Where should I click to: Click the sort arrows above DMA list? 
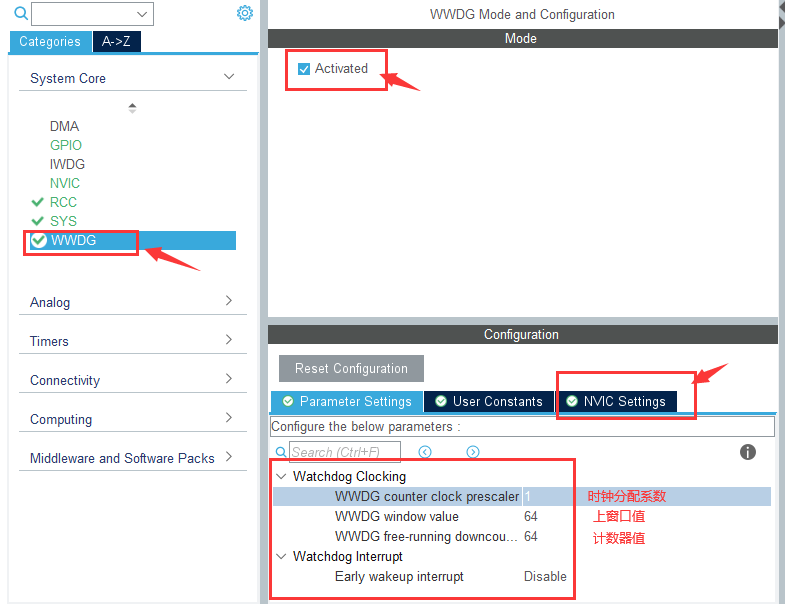[x=132, y=107]
